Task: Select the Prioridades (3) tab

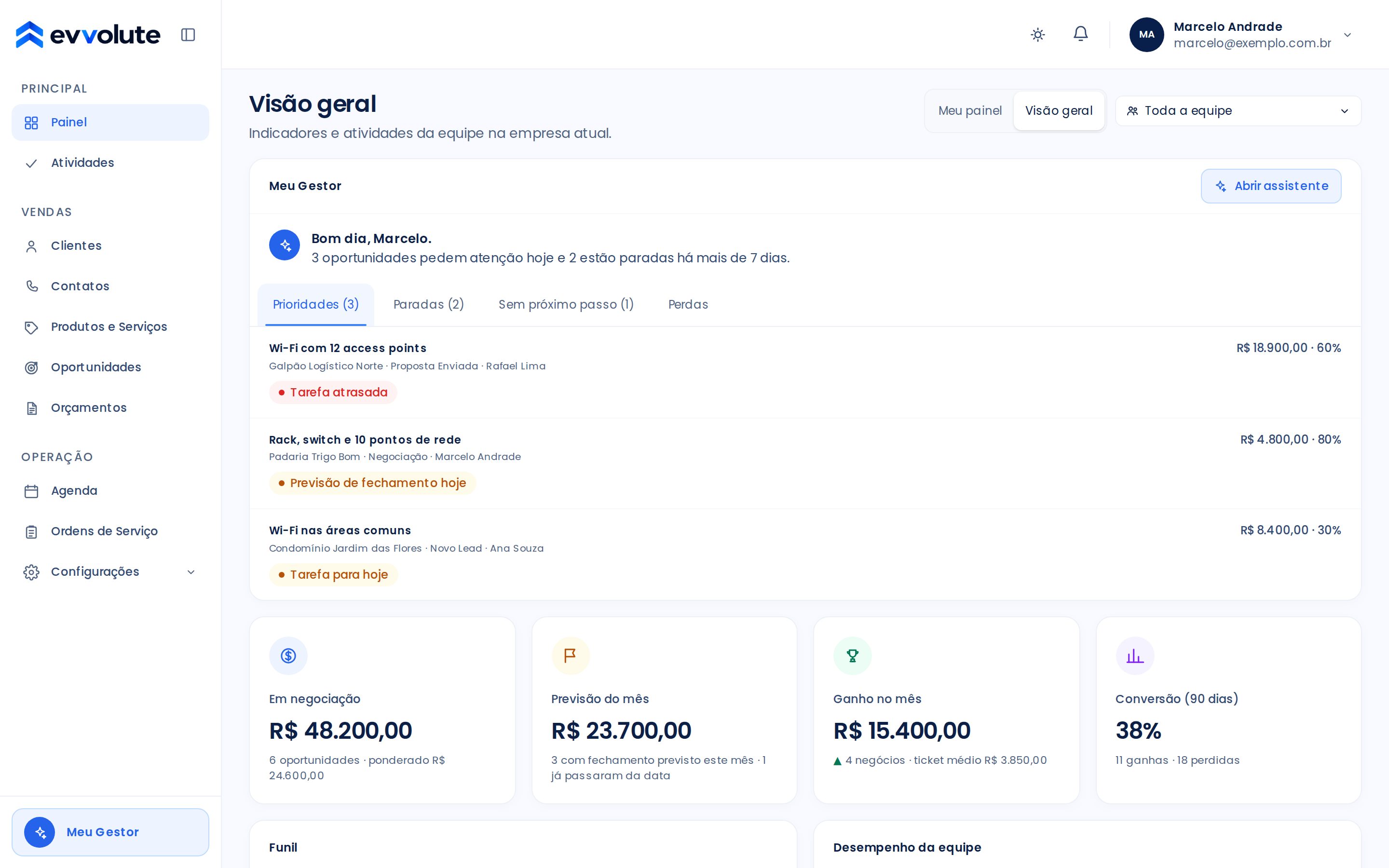Action: point(316,305)
